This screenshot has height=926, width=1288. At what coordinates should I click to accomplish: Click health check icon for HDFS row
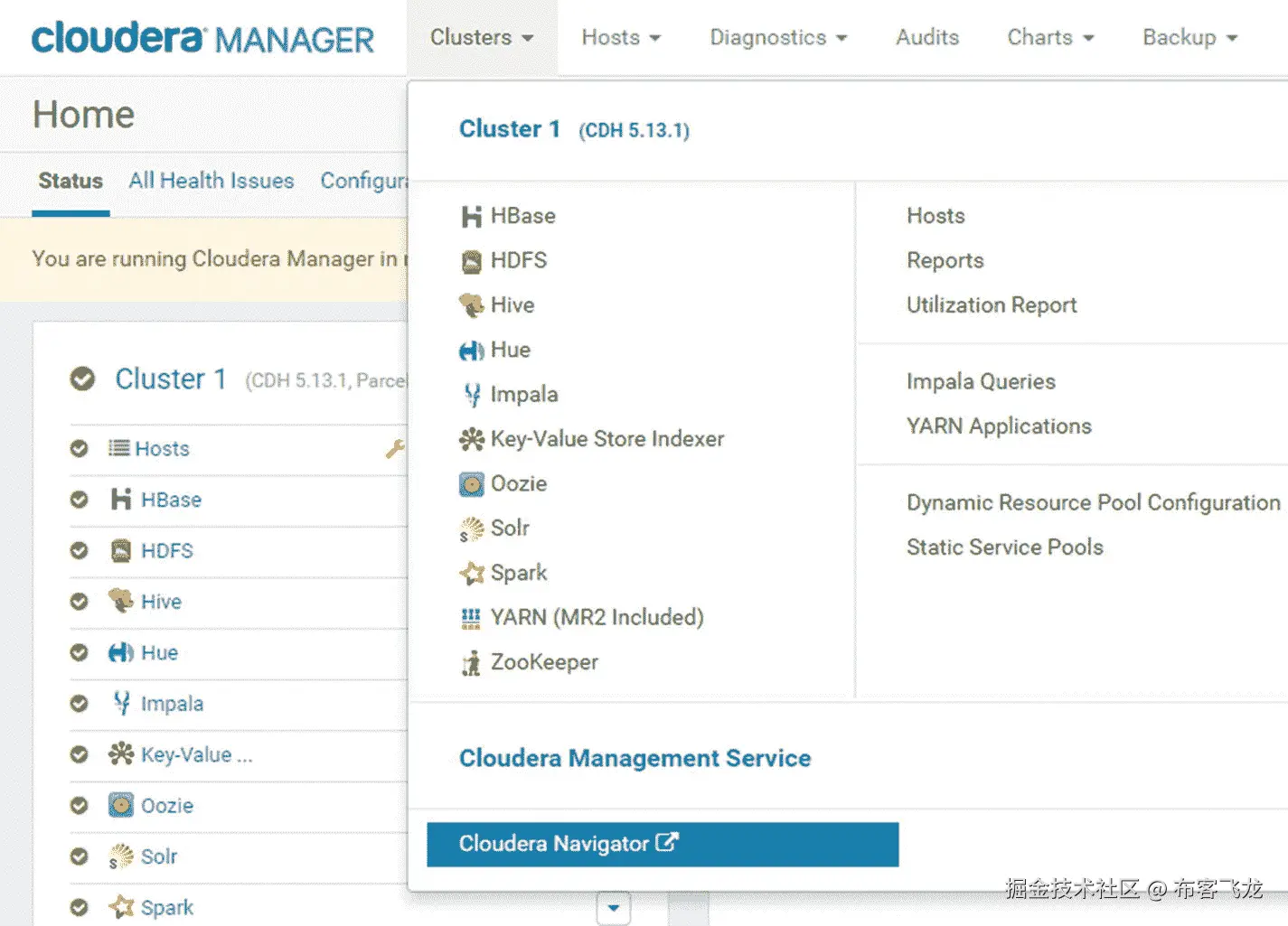click(80, 550)
